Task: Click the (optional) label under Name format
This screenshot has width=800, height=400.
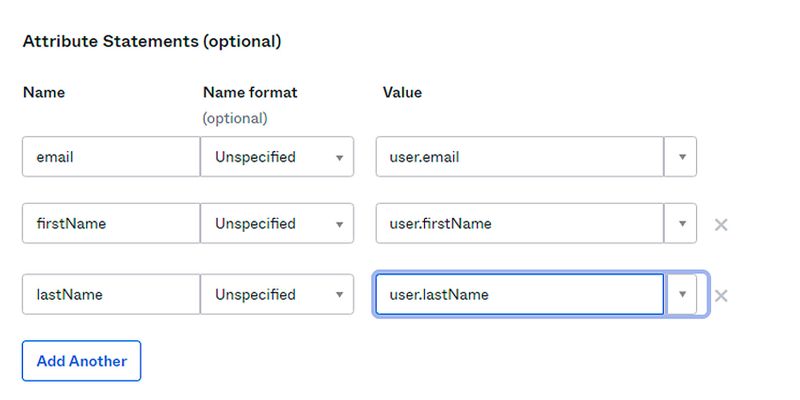Action: click(235, 118)
